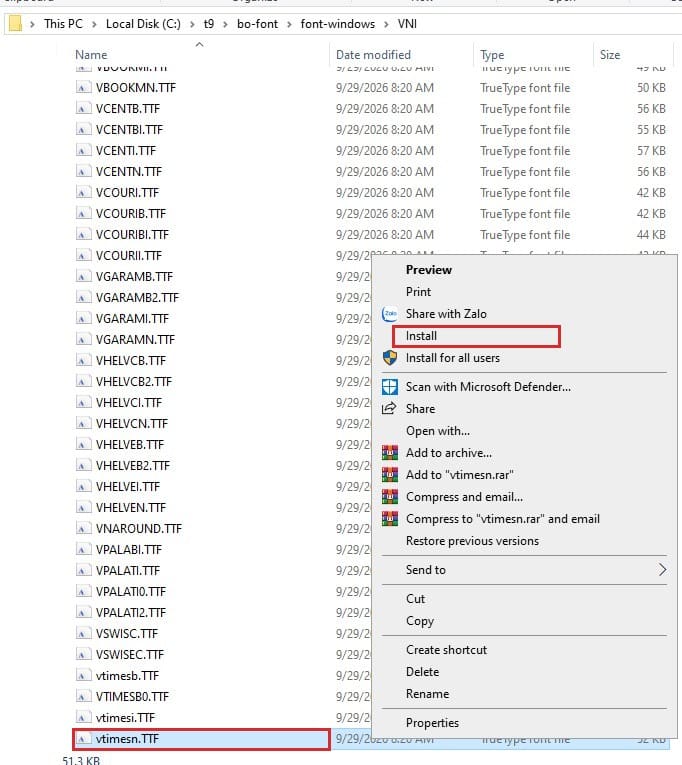Sort by the Date modified column header
This screenshot has width=682, height=765.
pyautogui.click(x=373, y=55)
